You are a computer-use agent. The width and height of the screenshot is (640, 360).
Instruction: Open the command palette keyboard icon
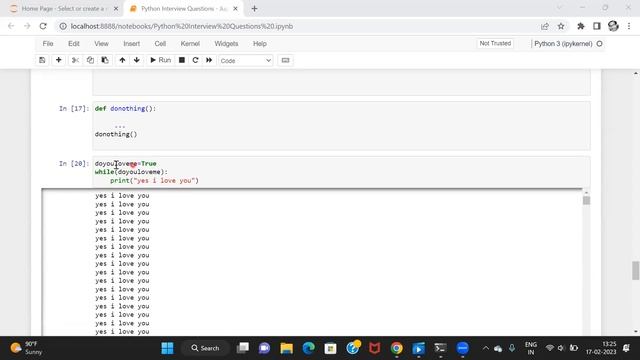(285, 60)
